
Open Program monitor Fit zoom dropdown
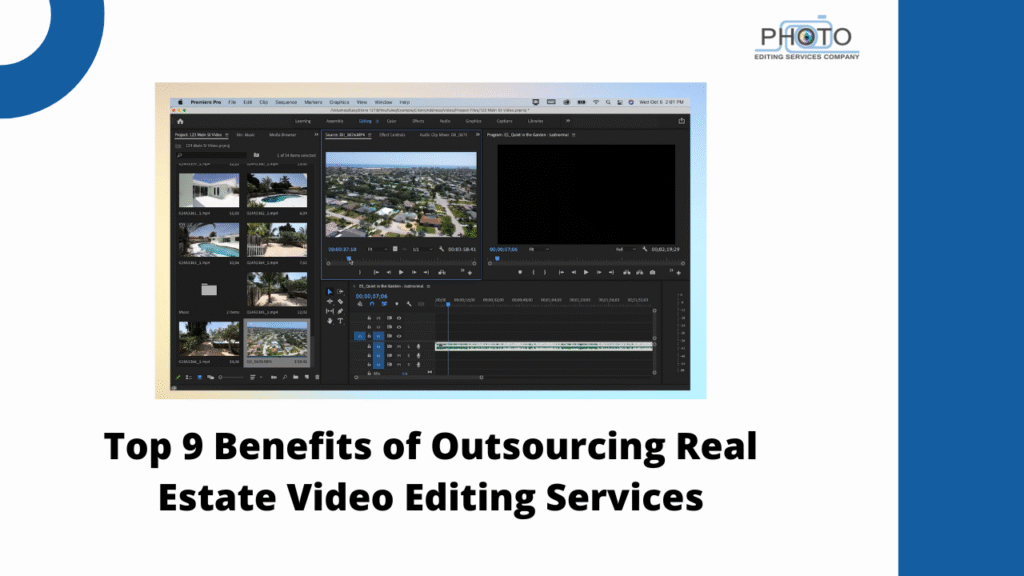[x=538, y=249]
